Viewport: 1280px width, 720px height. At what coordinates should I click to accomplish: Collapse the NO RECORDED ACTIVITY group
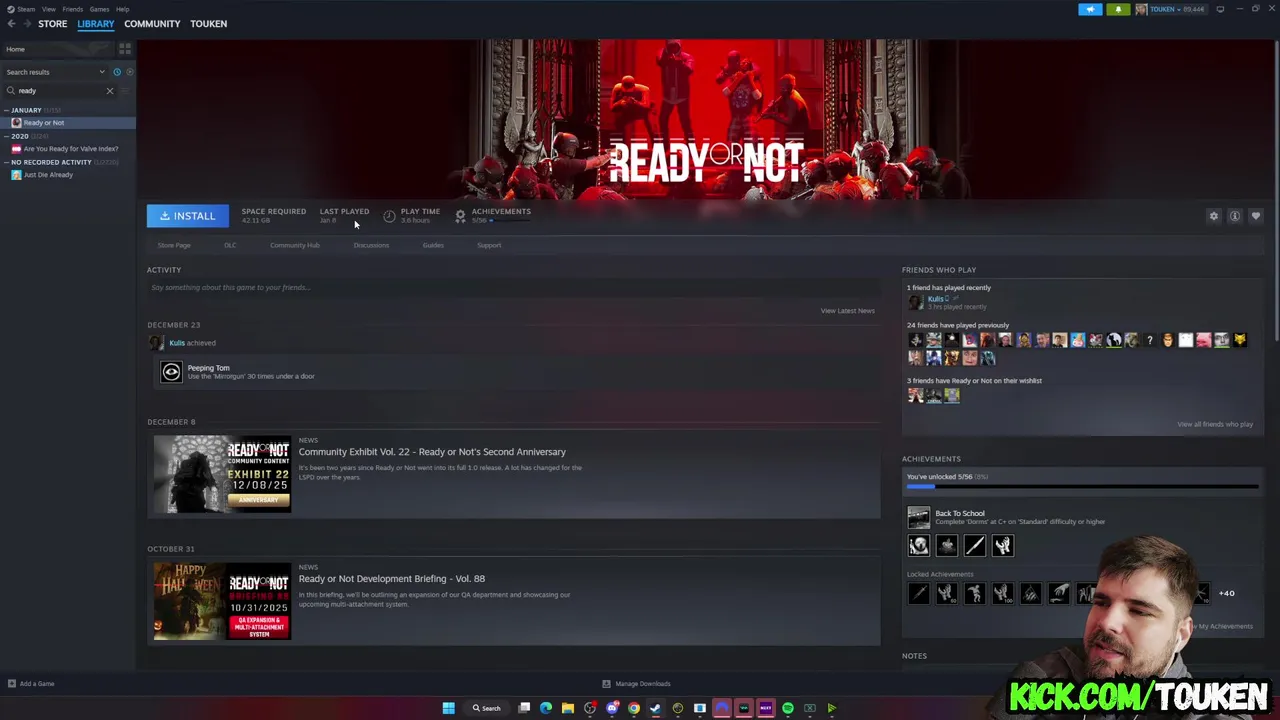pyautogui.click(x=7, y=162)
